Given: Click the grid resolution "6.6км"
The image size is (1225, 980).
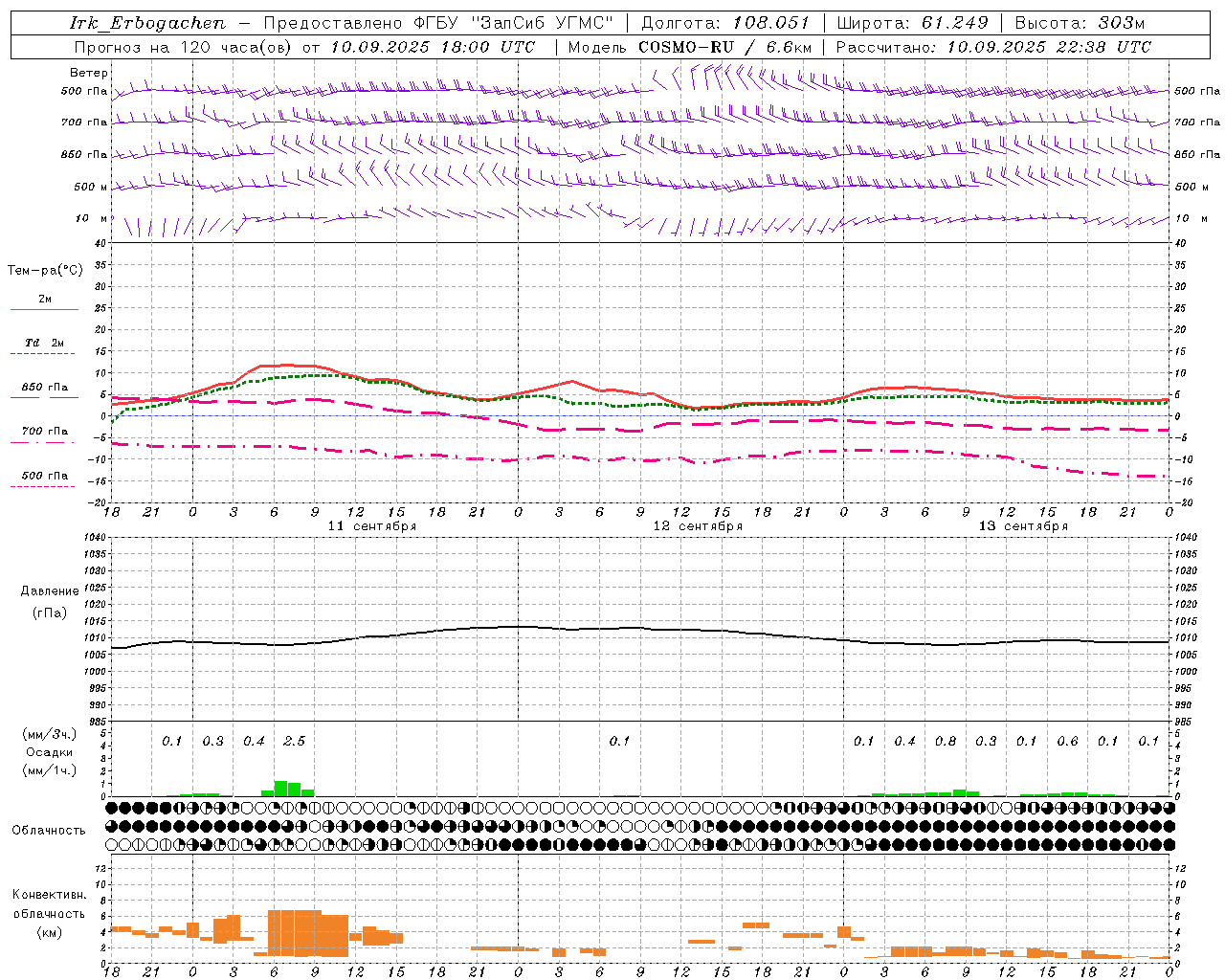Looking at the screenshot, I should click(790, 47).
